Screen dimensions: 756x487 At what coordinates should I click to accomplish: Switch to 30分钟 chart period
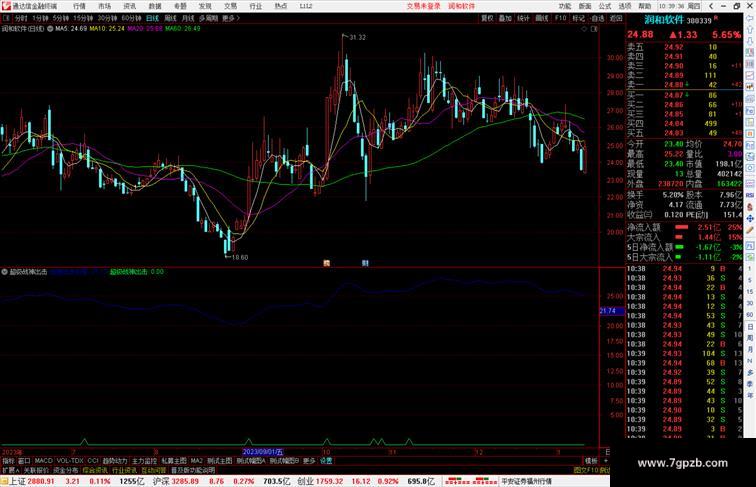tap(107, 18)
